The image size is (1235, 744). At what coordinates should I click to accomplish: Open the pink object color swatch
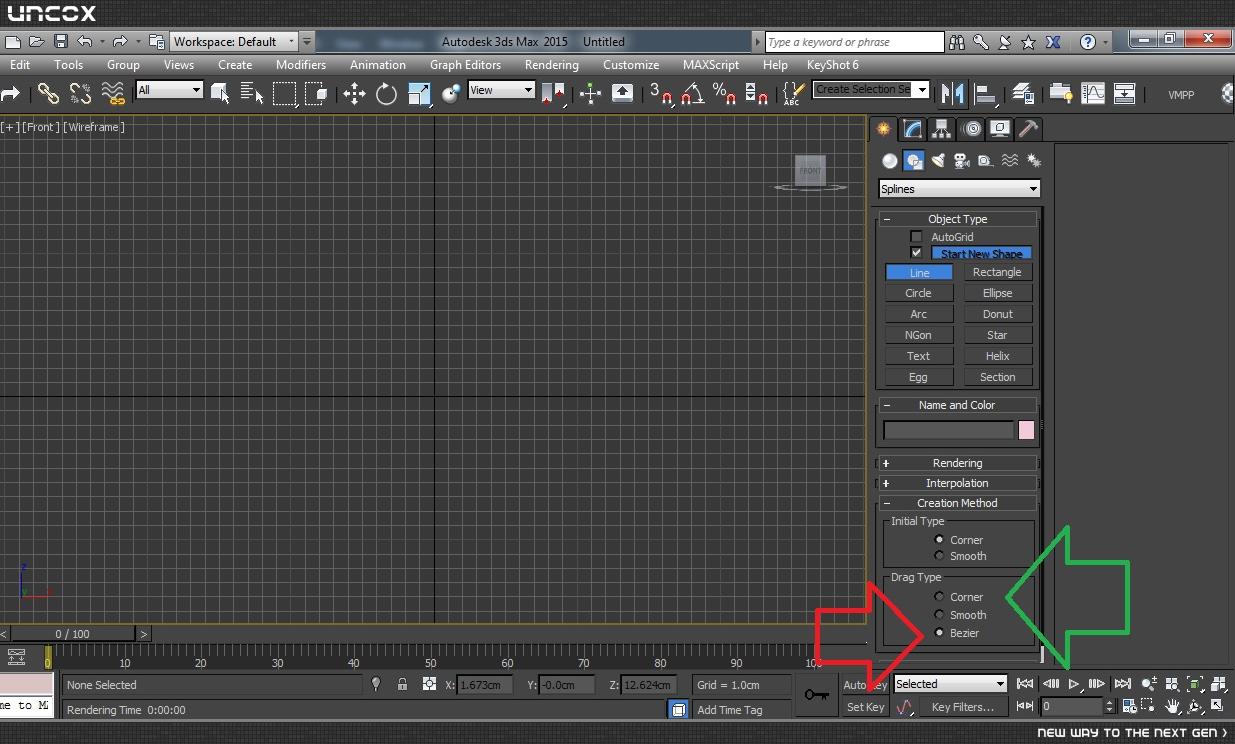pyautogui.click(x=1026, y=430)
